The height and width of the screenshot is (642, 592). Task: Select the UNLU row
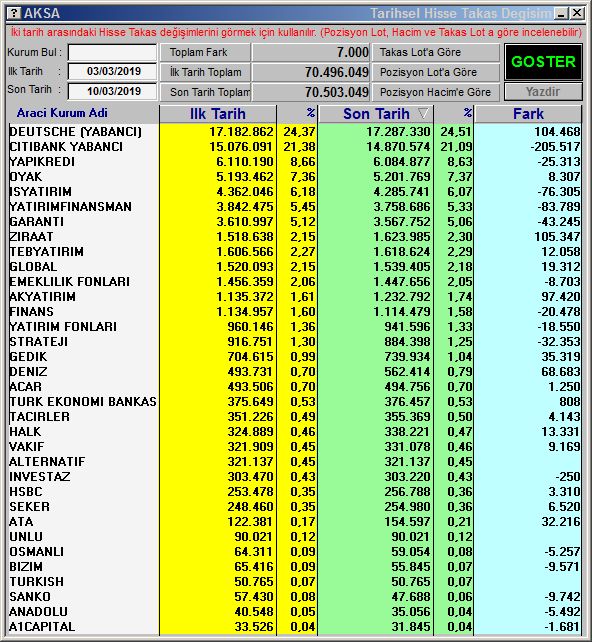coord(295,537)
